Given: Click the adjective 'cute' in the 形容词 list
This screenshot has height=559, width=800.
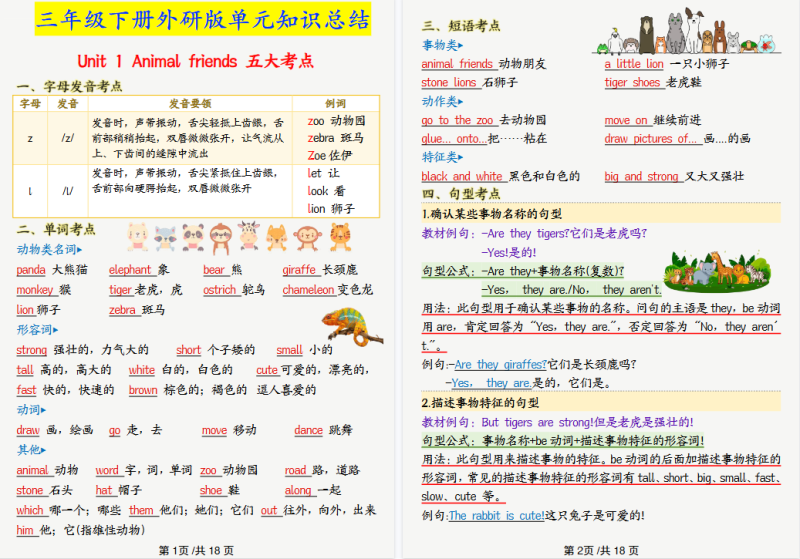Looking at the screenshot, I should point(267,370).
